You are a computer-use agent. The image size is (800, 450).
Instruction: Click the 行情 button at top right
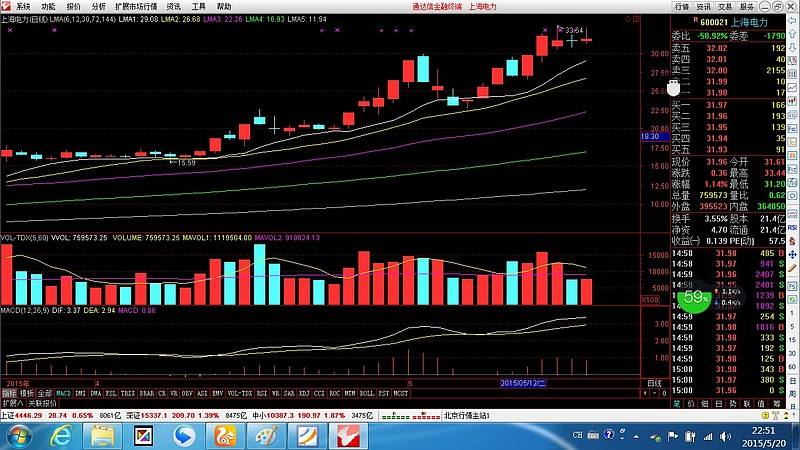click(682, 7)
